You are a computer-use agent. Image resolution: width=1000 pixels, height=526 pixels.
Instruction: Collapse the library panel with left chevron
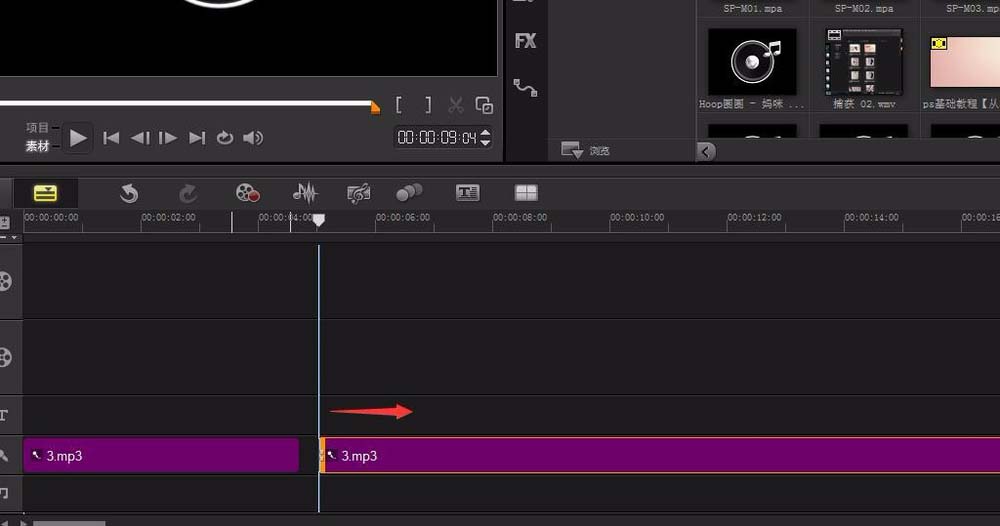coord(705,152)
